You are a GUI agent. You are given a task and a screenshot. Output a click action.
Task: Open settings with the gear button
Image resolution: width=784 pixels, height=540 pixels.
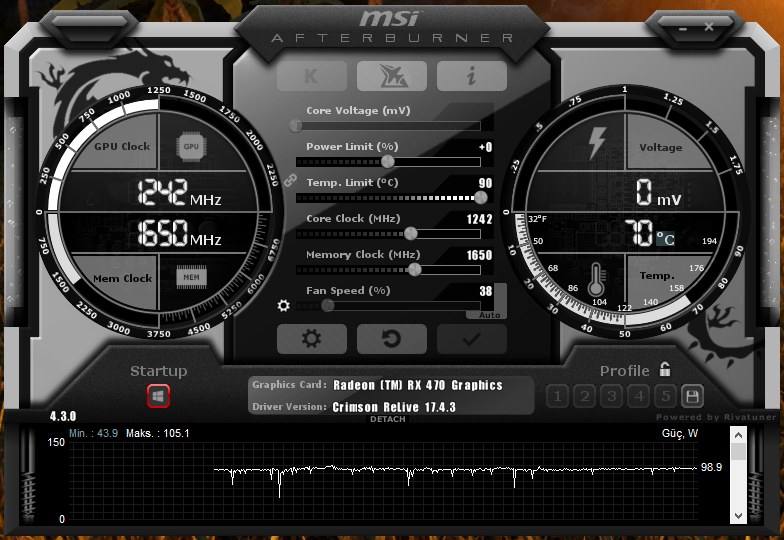[x=311, y=339]
